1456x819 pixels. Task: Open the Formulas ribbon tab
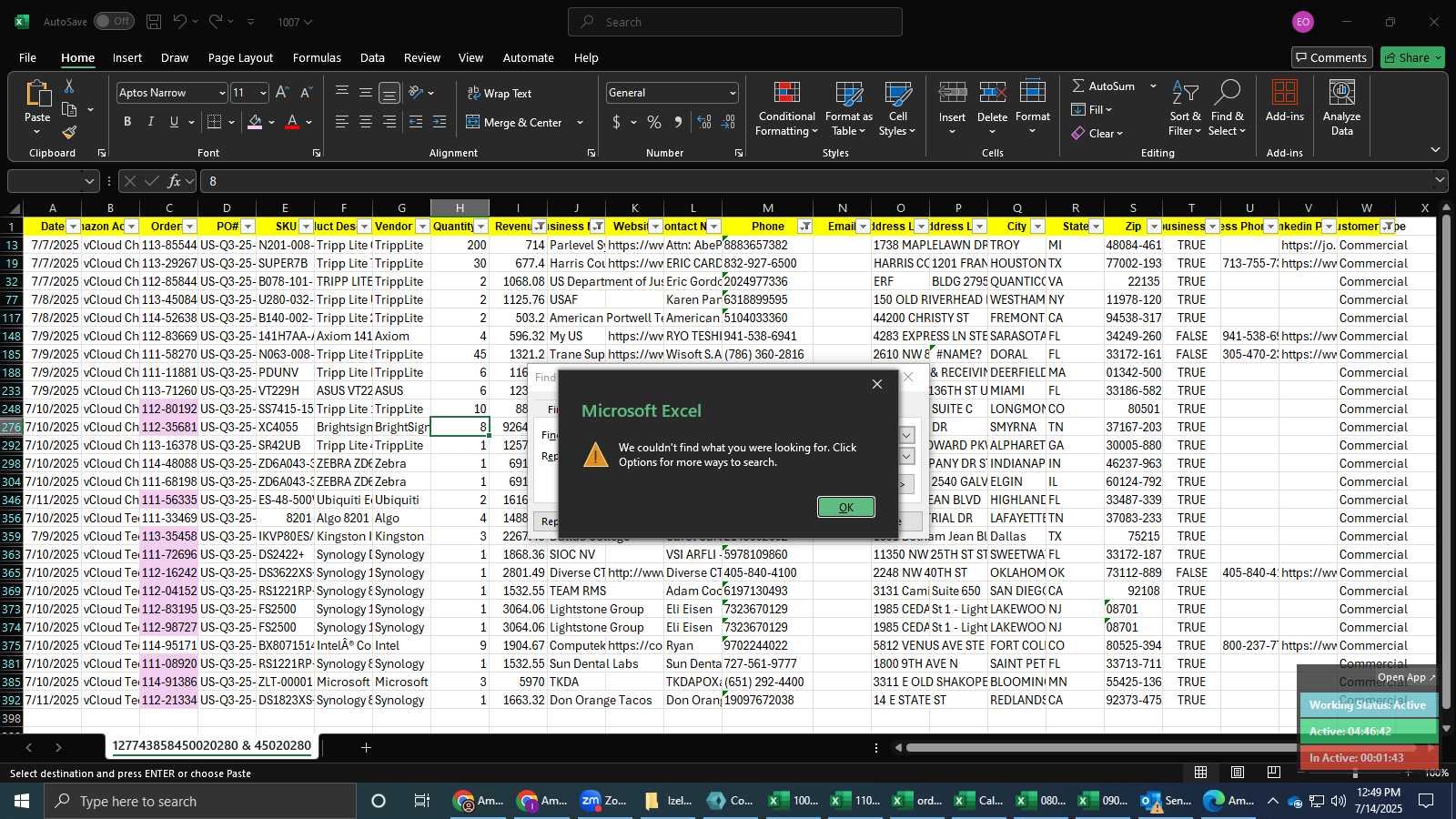tap(317, 57)
